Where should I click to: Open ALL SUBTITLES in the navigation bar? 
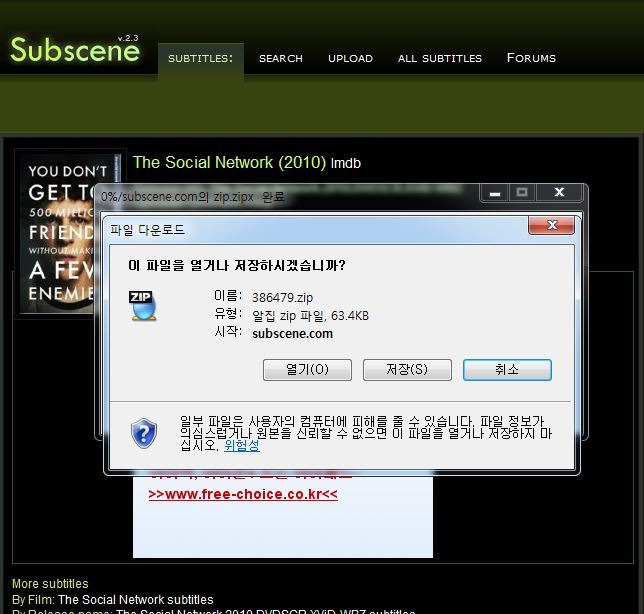tap(439, 58)
